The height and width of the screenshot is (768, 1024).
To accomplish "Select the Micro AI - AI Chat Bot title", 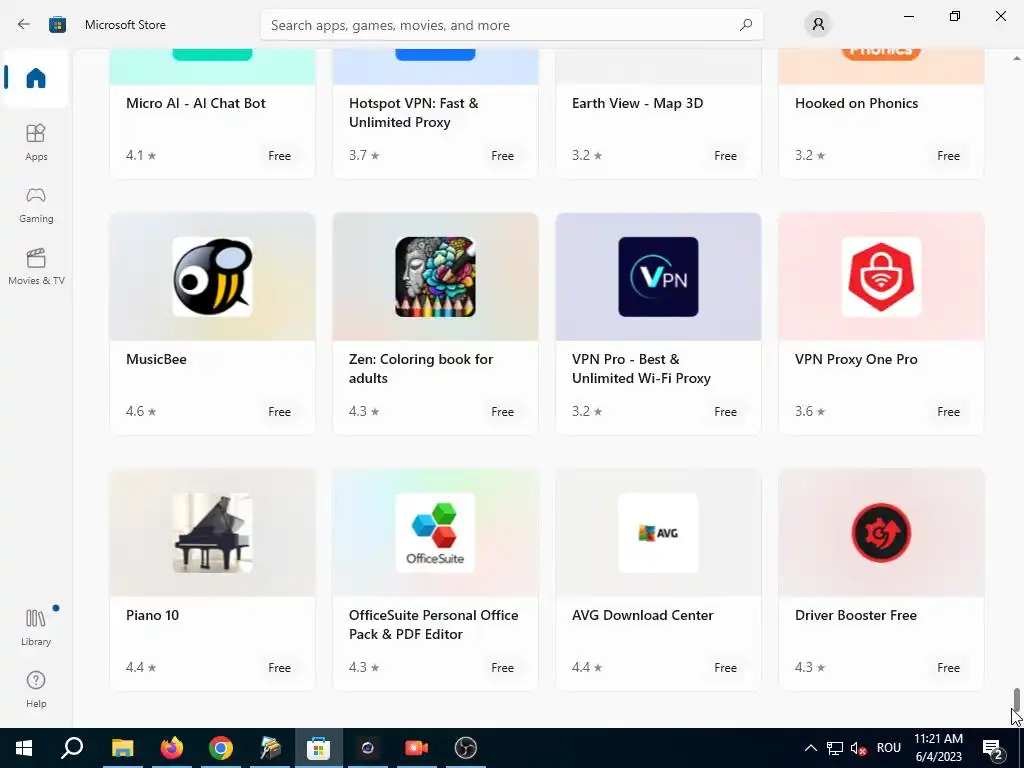I will (196, 103).
